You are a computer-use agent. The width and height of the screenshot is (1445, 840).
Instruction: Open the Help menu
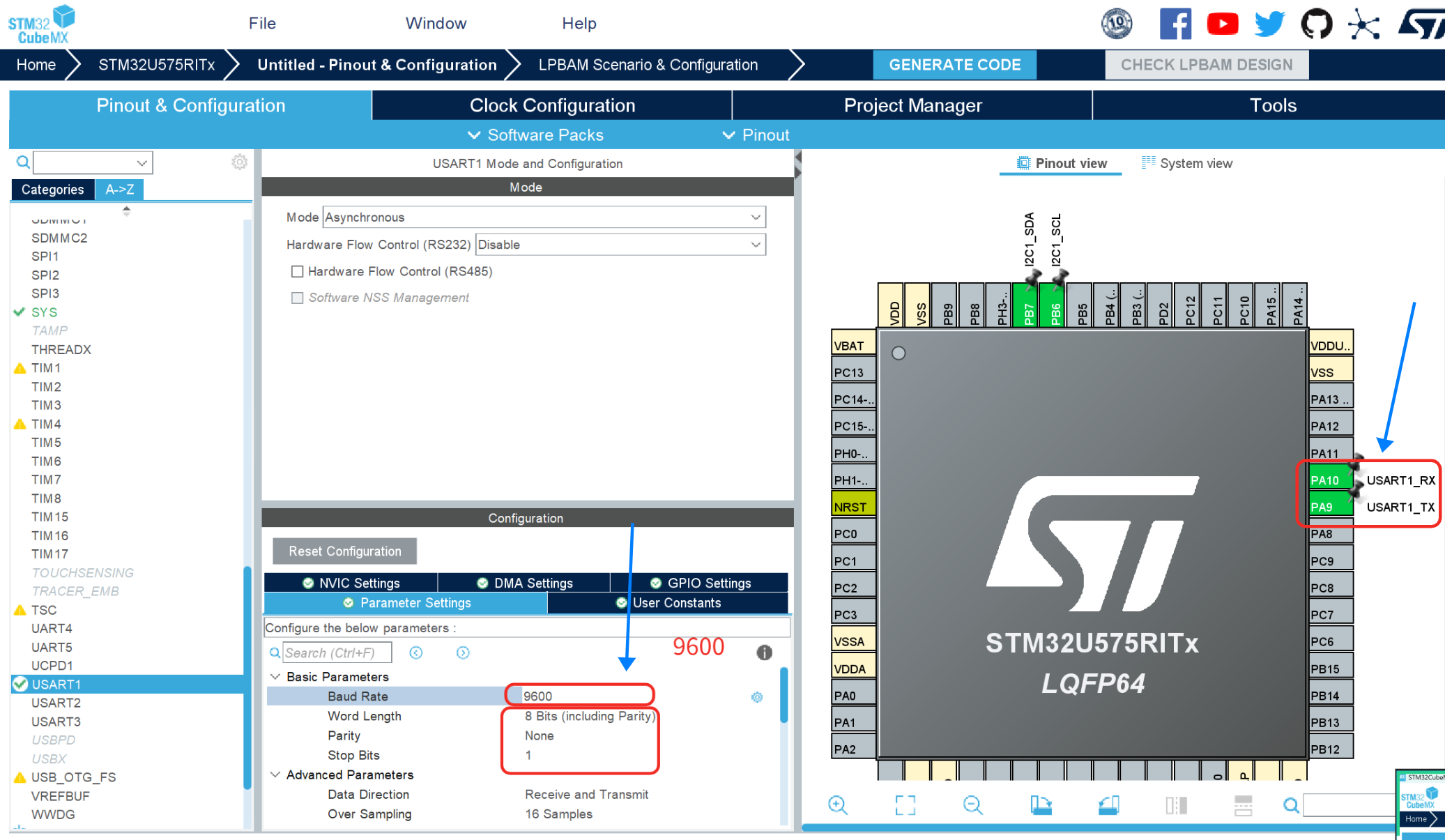pyautogui.click(x=579, y=23)
